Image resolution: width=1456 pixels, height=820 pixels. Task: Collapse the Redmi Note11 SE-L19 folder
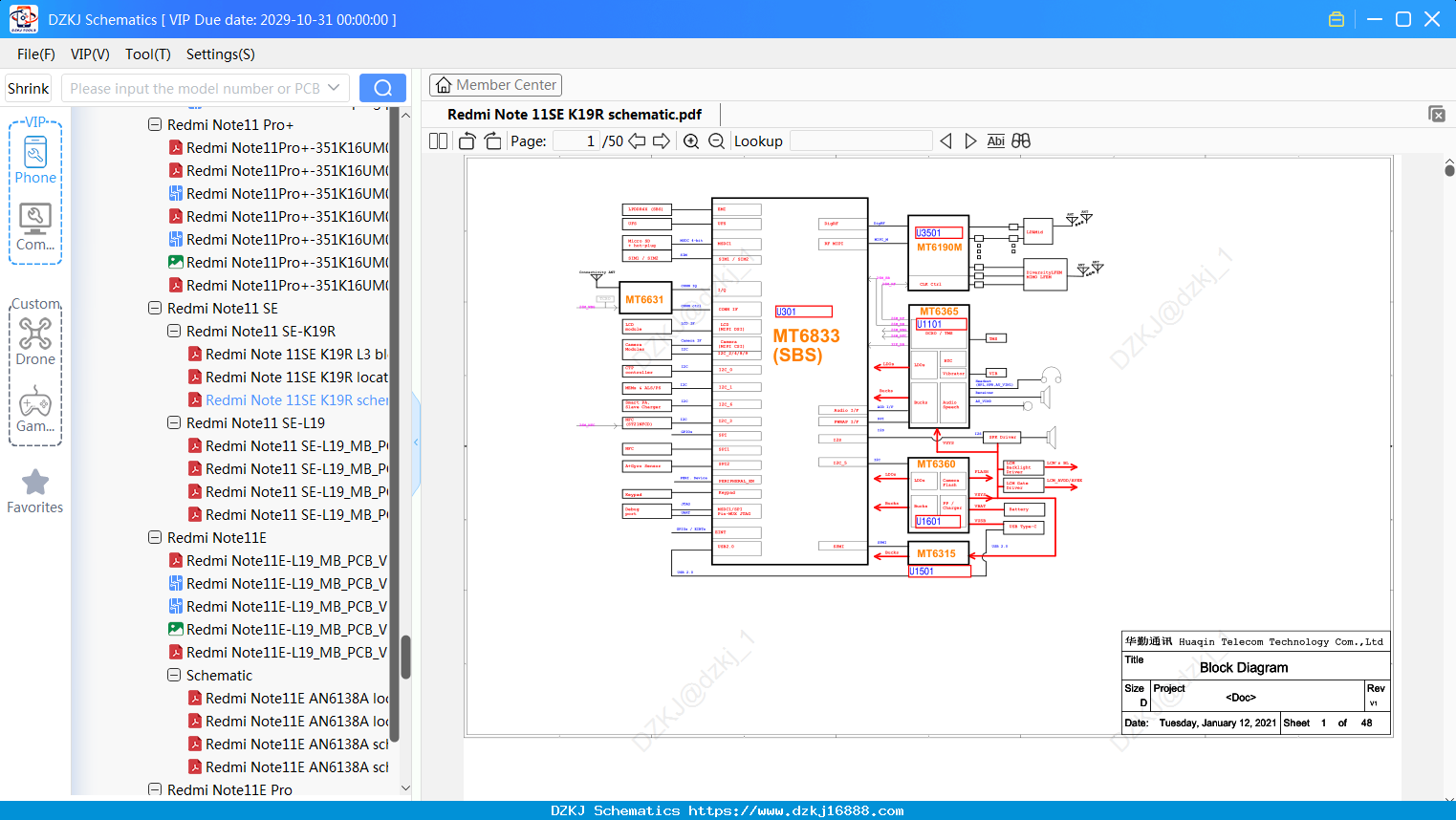pyautogui.click(x=174, y=423)
